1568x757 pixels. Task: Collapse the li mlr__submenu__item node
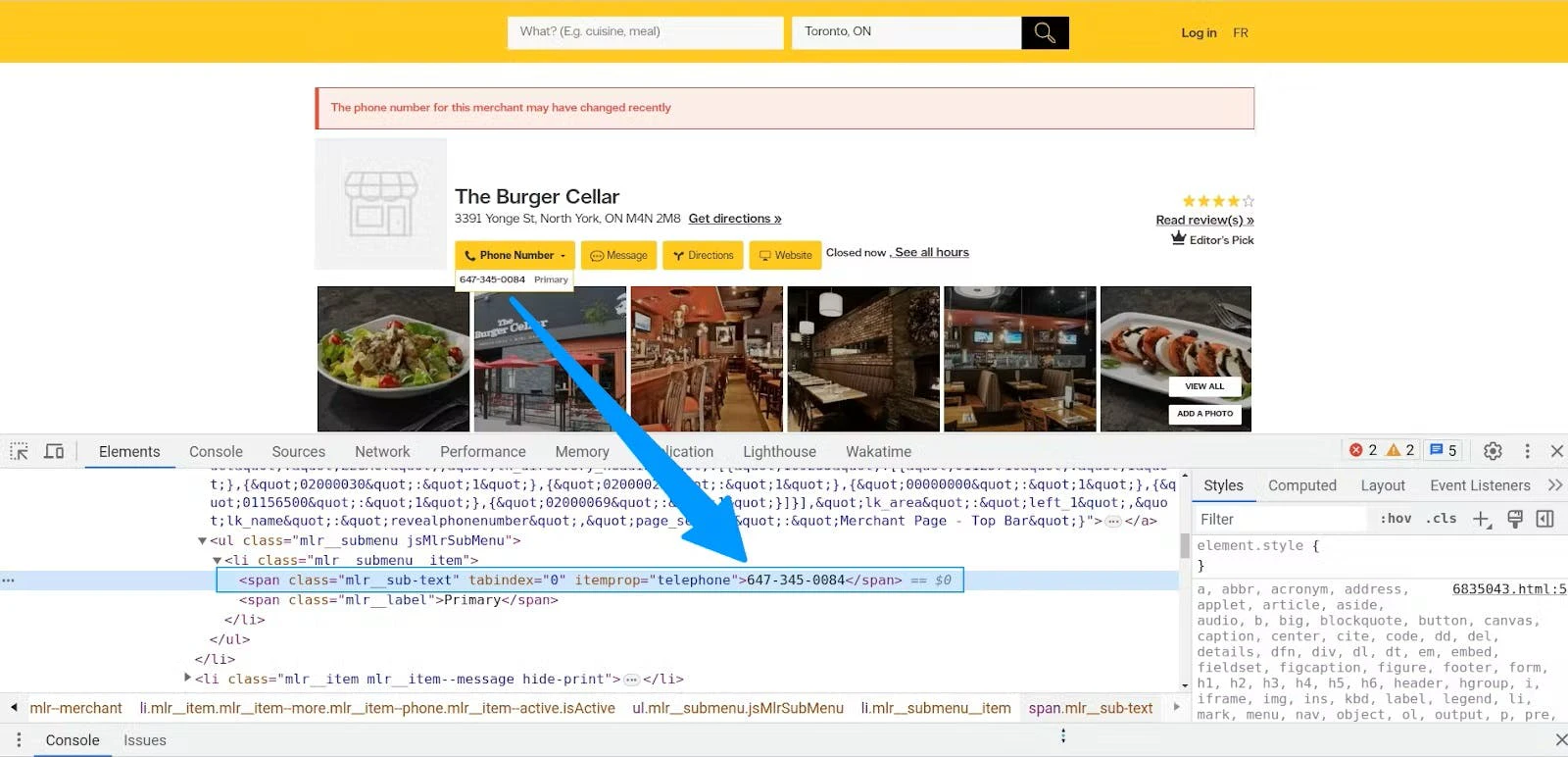tap(218, 561)
